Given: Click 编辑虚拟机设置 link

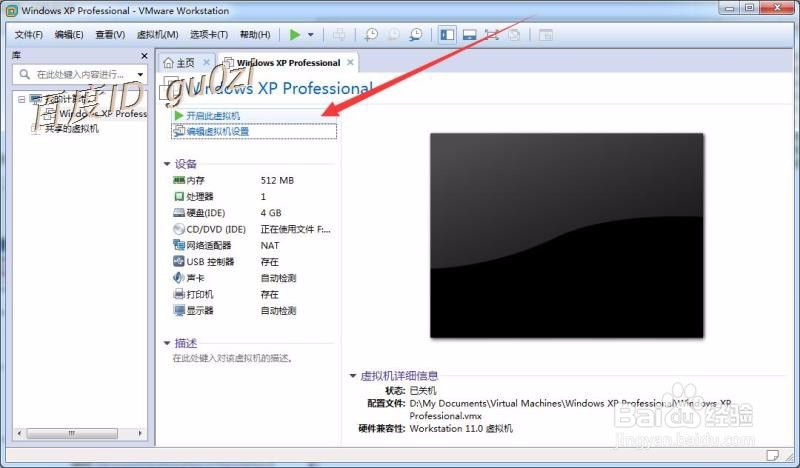Looking at the screenshot, I should pos(218,132).
